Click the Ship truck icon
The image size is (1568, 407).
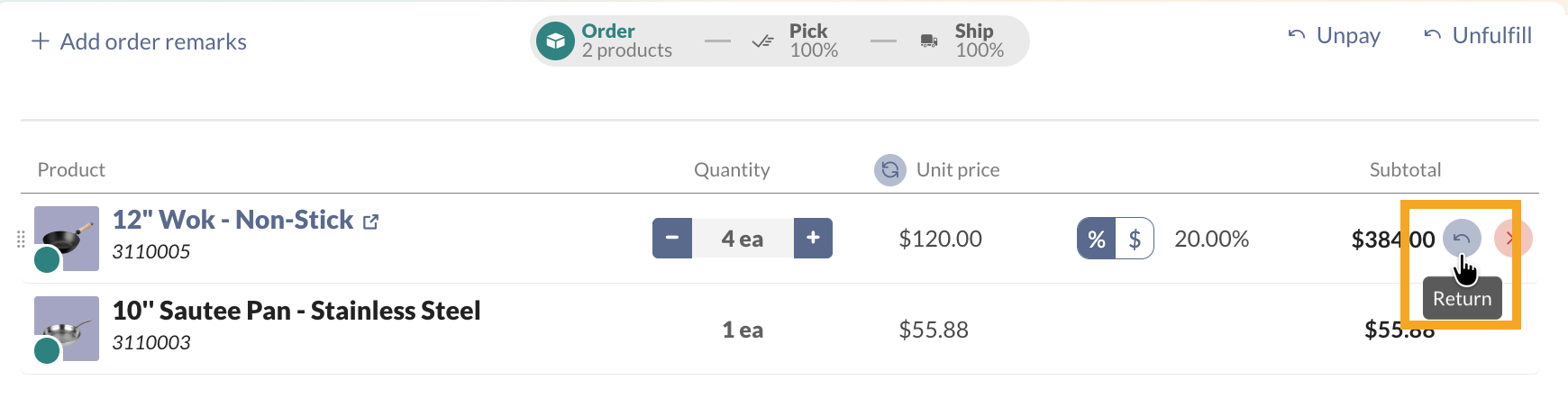[928, 41]
